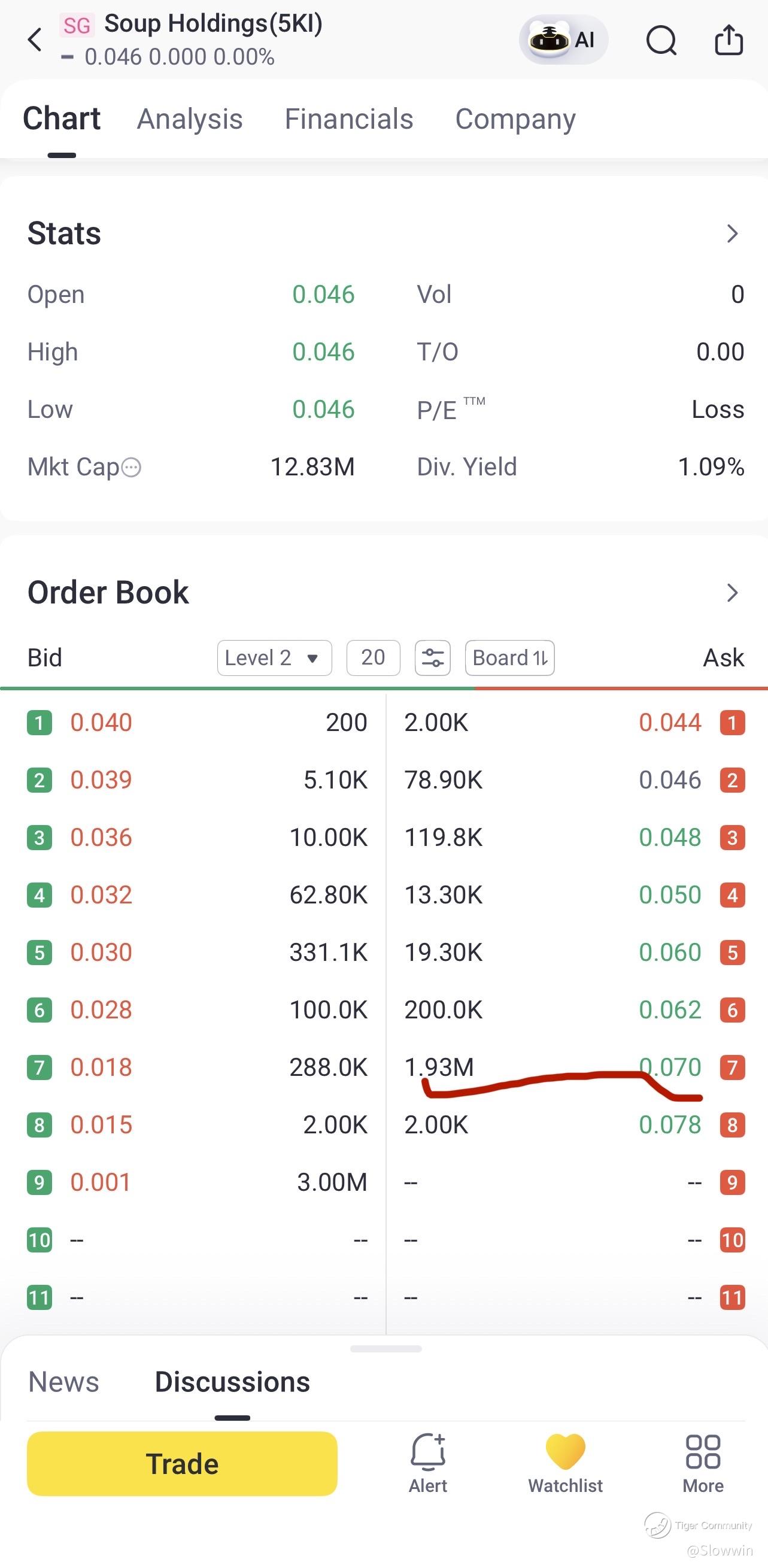Screen dimensions: 768x1568
Task: Tap the yellow Trade button
Action: coord(182,1464)
